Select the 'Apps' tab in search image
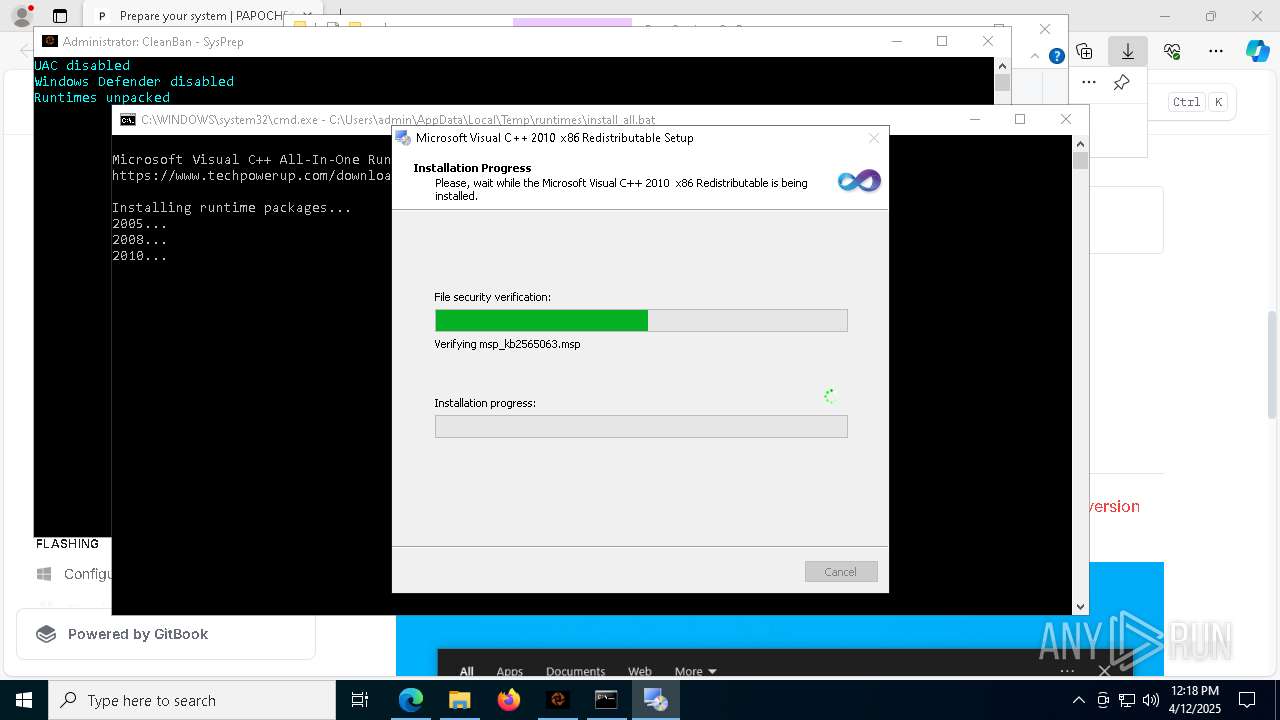The height and width of the screenshot is (720, 1280). point(510,671)
